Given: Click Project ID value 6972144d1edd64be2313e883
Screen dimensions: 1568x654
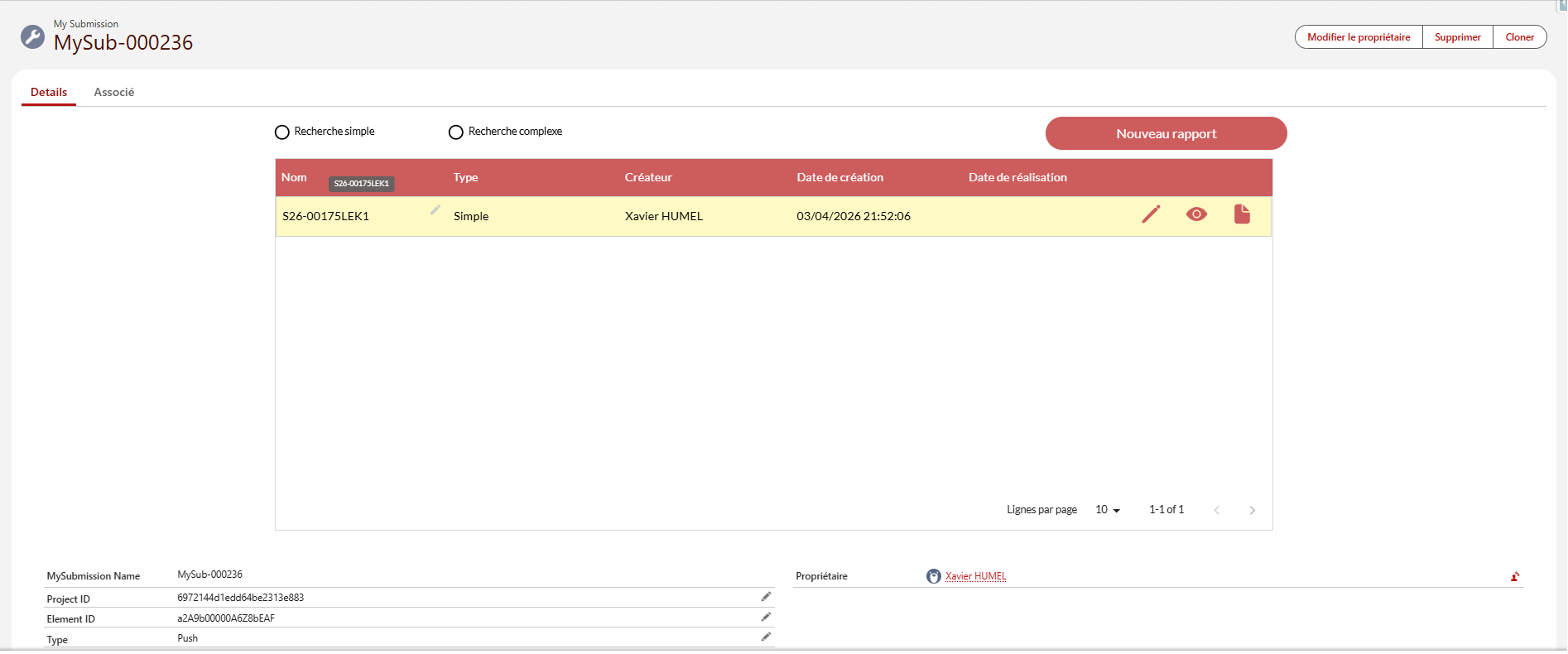Looking at the screenshot, I should click(240, 597).
